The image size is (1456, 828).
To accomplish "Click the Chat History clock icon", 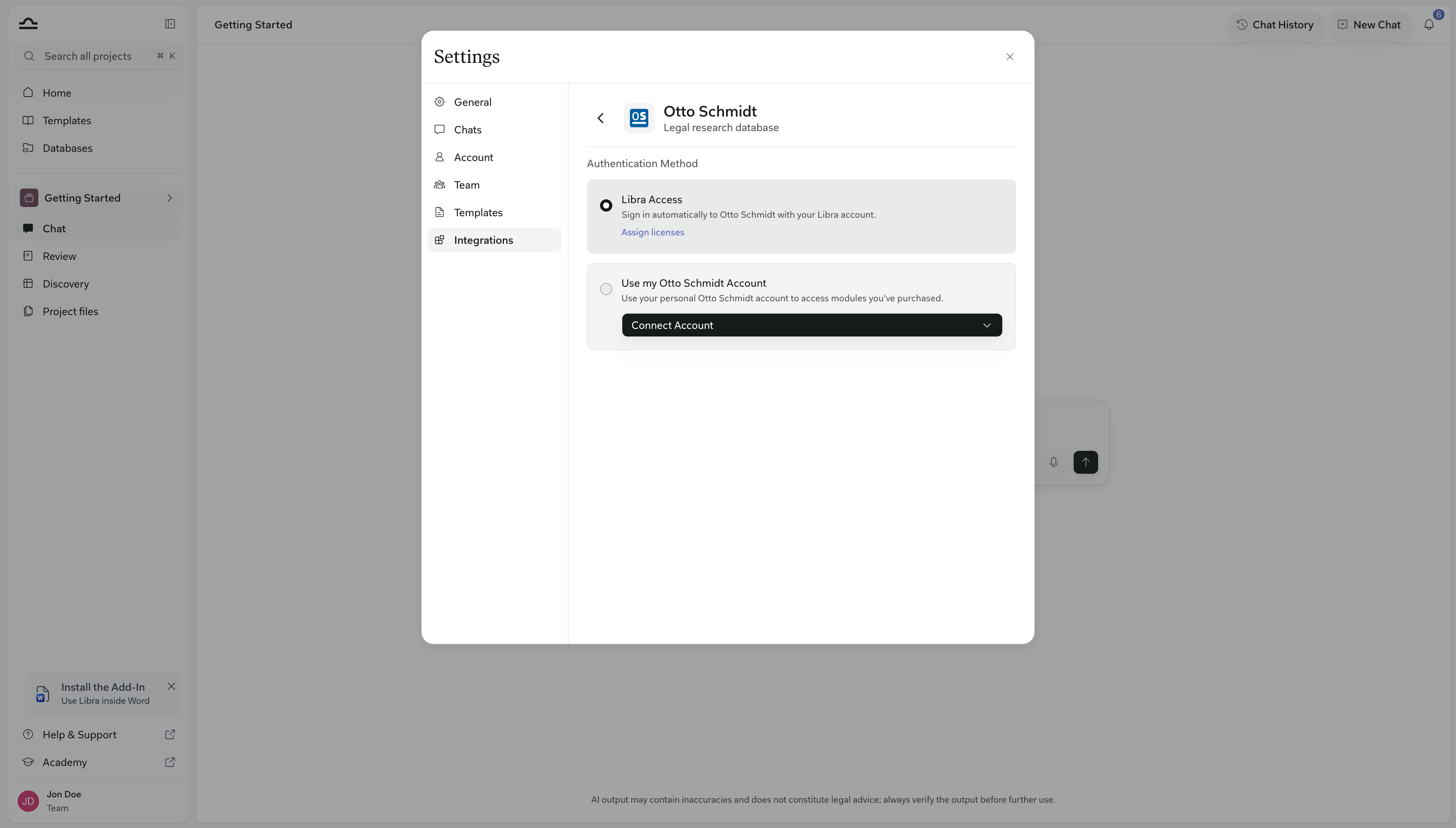I will point(1242,25).
